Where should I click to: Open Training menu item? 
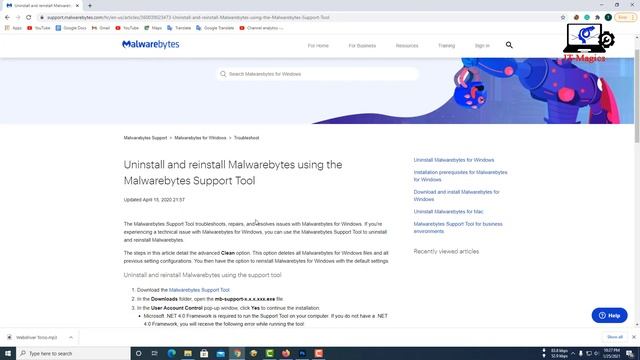[446, 46]
